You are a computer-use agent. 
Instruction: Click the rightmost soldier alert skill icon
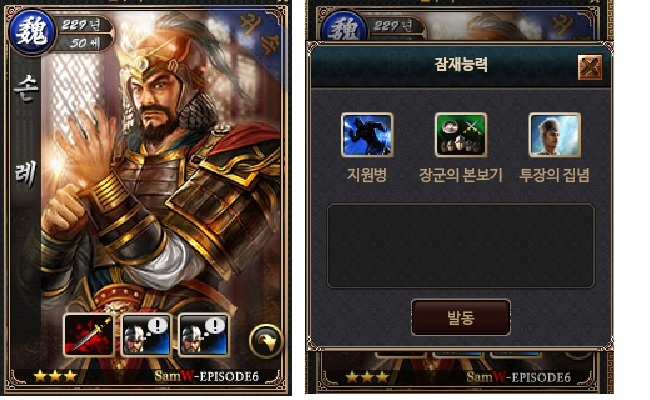tap(203, 335)
